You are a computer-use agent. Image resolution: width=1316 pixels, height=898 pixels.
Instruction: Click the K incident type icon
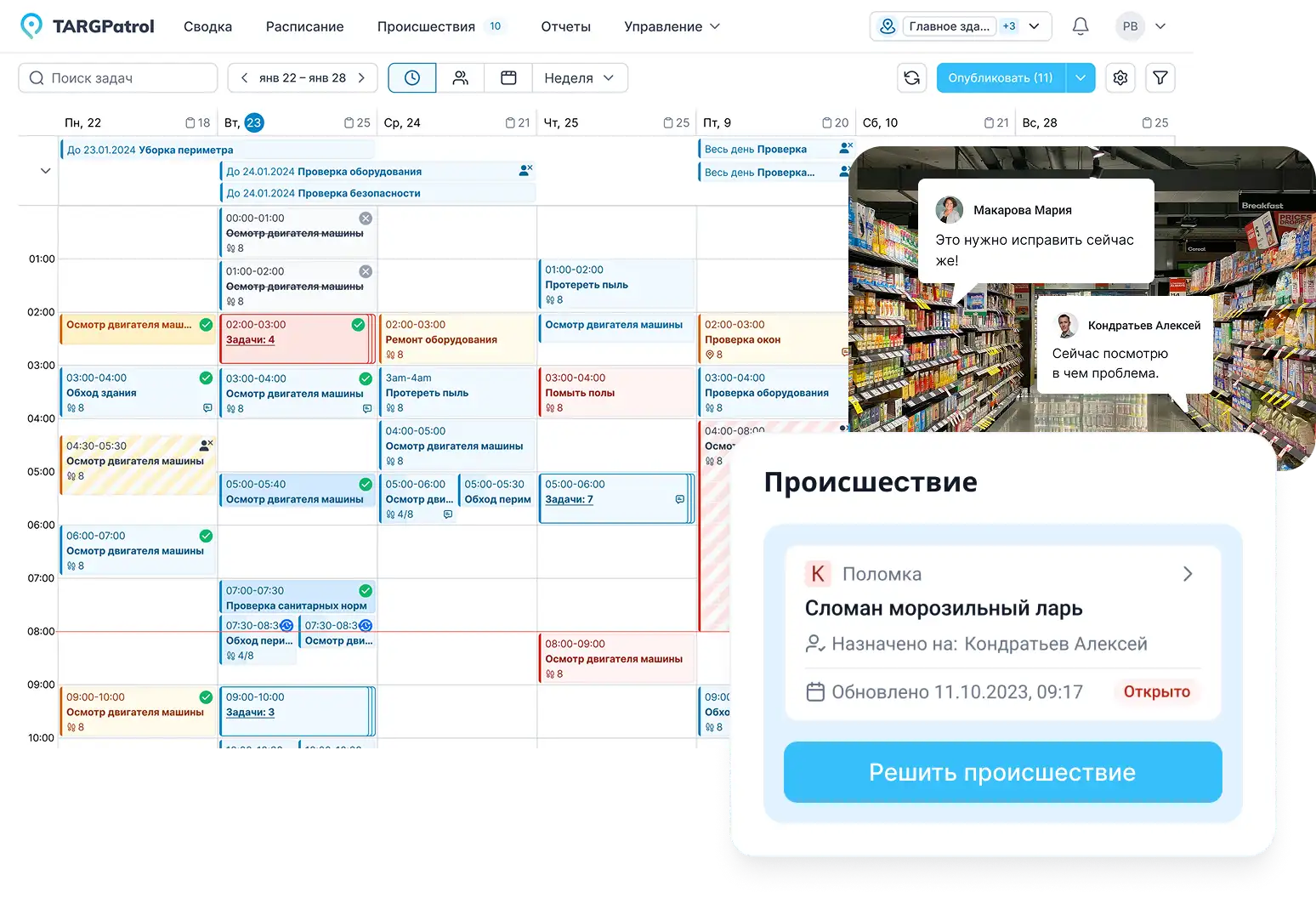[817, 574]
